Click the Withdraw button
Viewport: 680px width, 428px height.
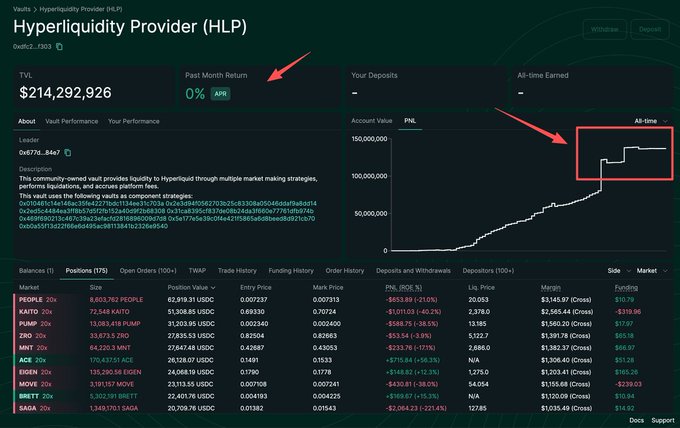click(x=605, y=29)
